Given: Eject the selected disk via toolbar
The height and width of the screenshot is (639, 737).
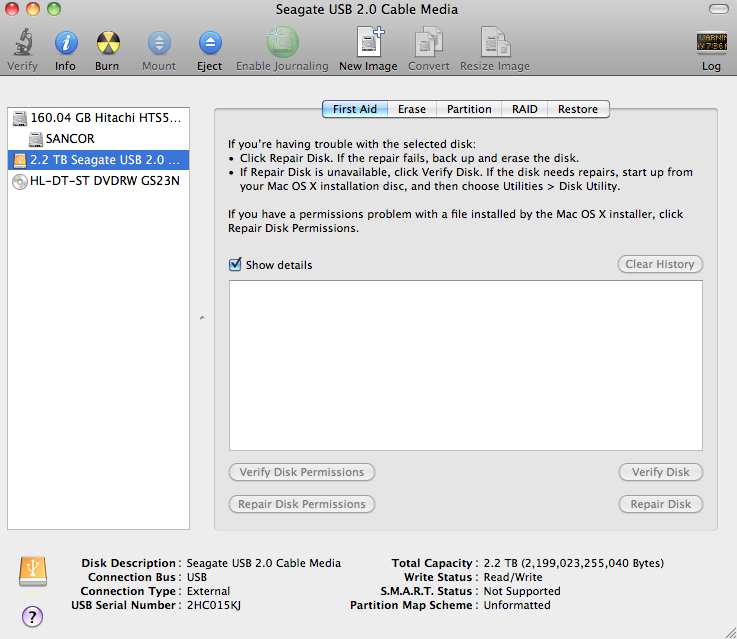Looking at the screenshot, I should tap(210, 43).
